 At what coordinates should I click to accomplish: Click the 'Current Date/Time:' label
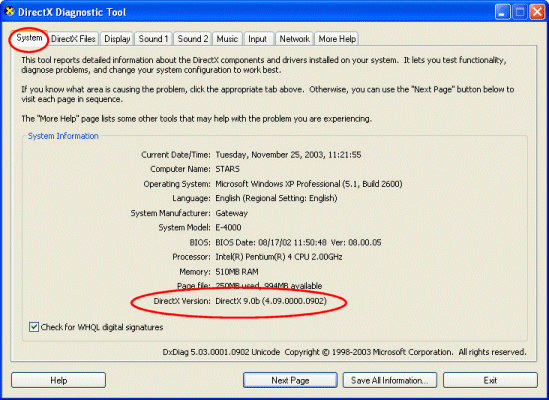pyautogui.click(x=176, y=155)
